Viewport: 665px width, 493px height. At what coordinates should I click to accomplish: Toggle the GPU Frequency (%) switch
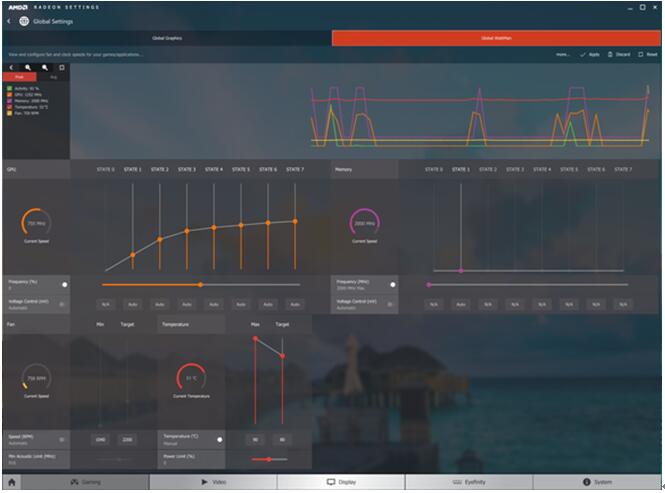[64, 285]
